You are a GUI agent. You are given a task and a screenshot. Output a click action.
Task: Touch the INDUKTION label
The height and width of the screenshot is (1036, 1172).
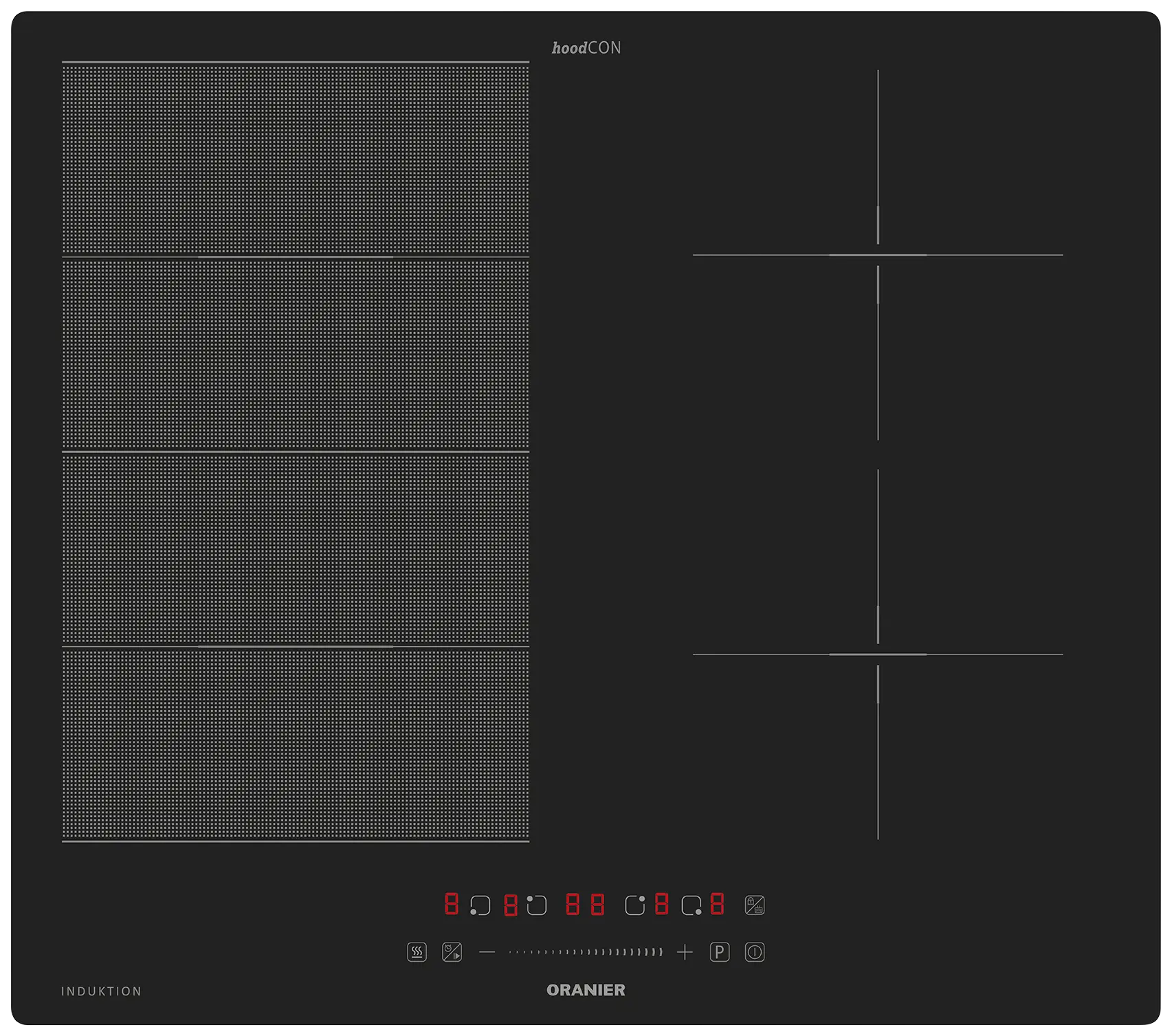[101, 991]
